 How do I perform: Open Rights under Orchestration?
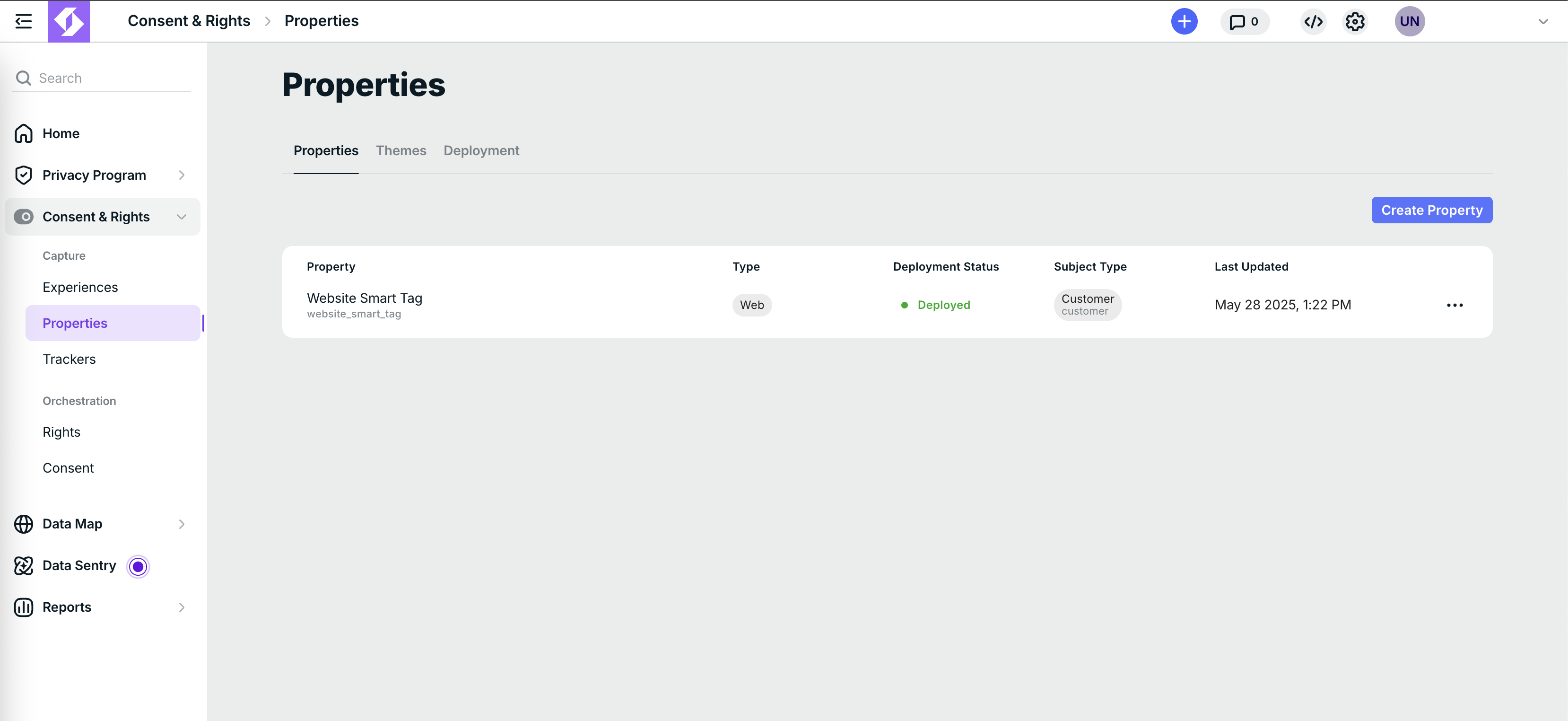(x=61, y=432)
